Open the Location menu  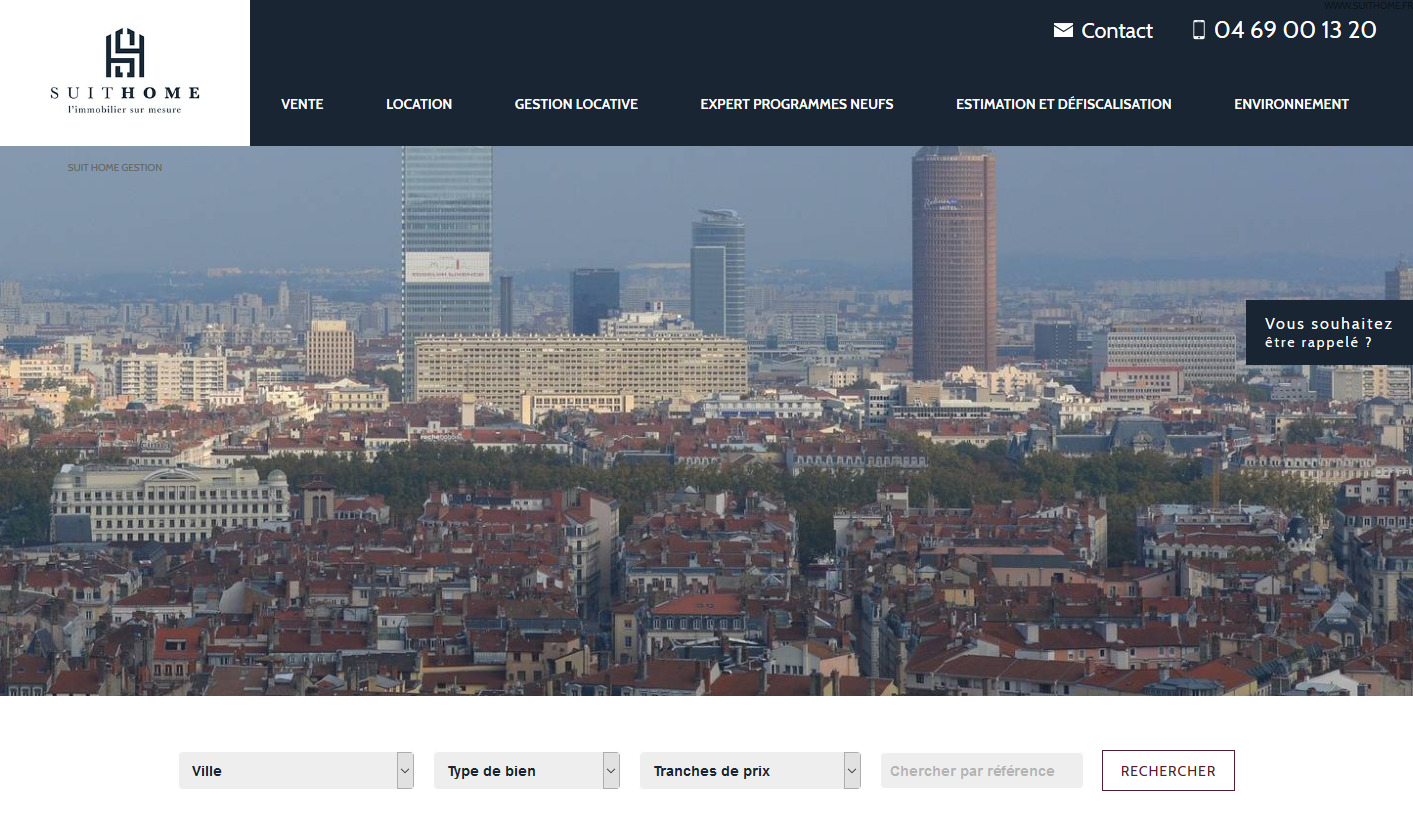point(419,104)
